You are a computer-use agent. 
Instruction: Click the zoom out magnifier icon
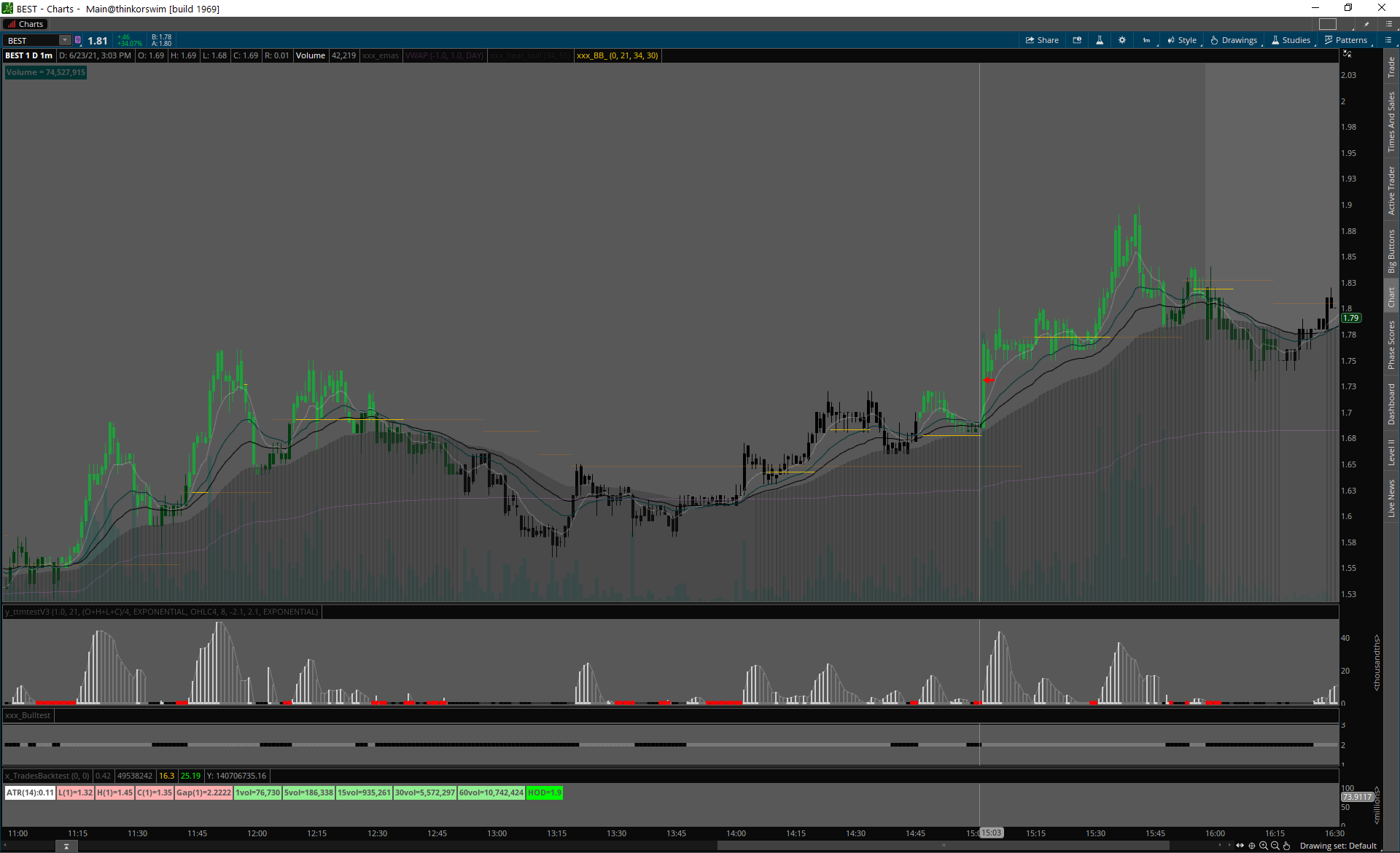click(1275, 846)
